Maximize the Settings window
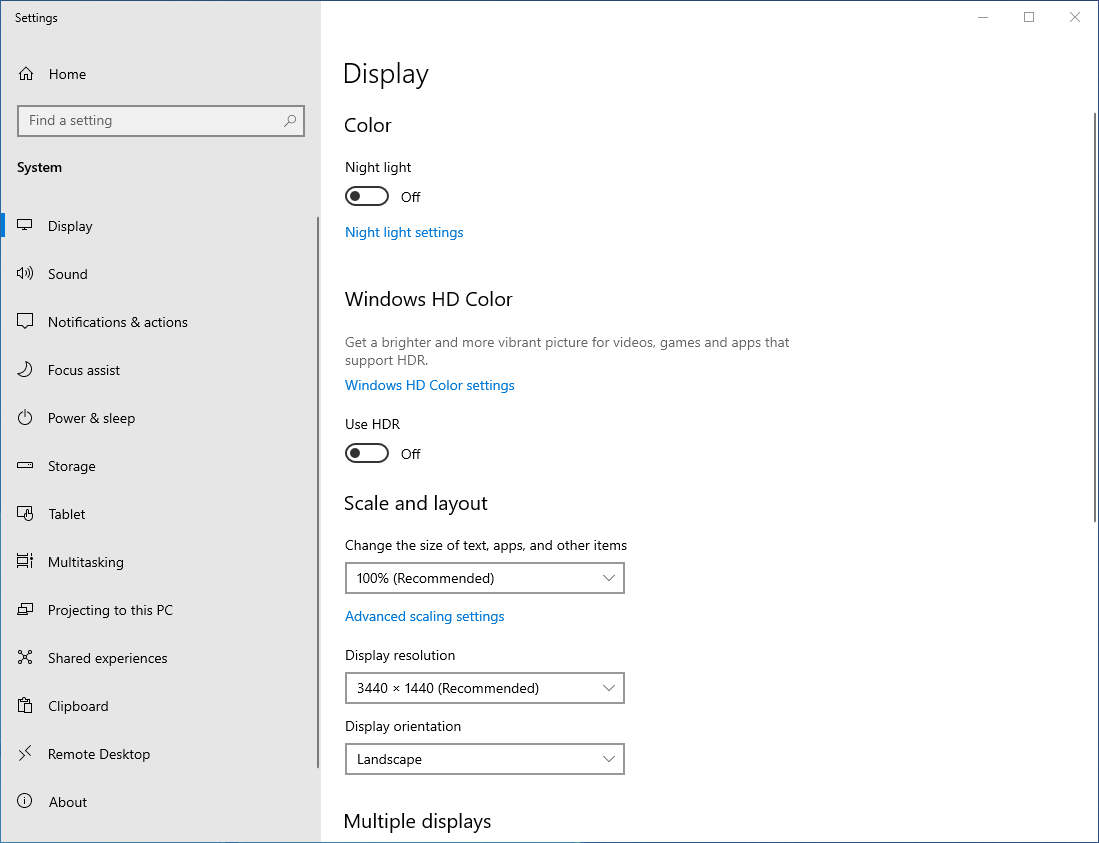The height and width of the screenshot is (843, 1099). tap(1029, 17)
